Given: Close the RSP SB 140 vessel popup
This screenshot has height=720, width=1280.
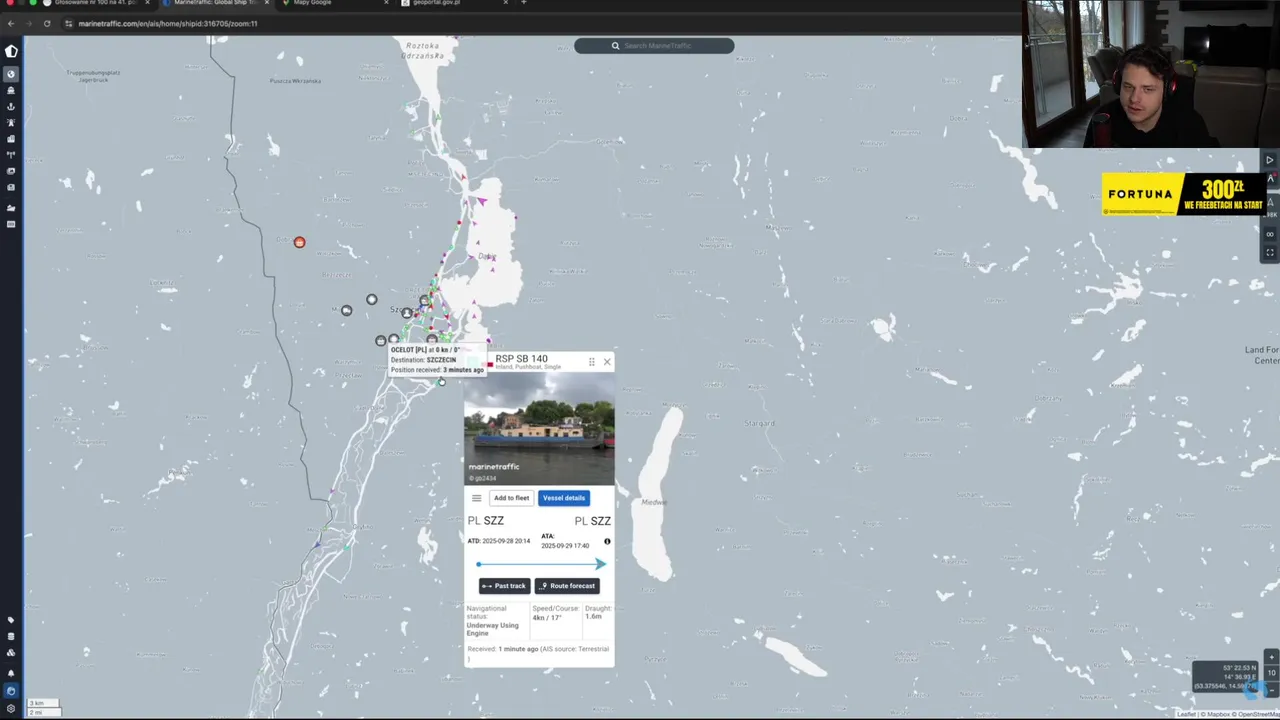Looking at the screenshot, I should pos(606,362).
